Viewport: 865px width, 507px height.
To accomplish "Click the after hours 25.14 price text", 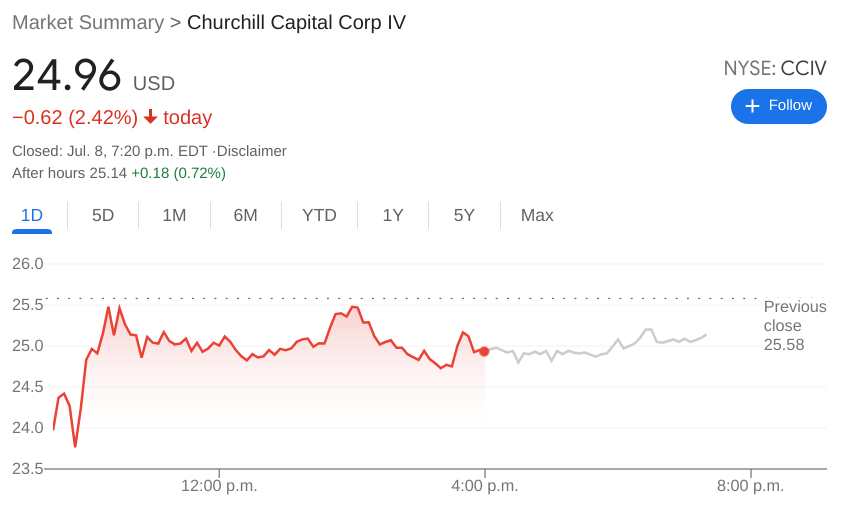I will click(107, 173).
